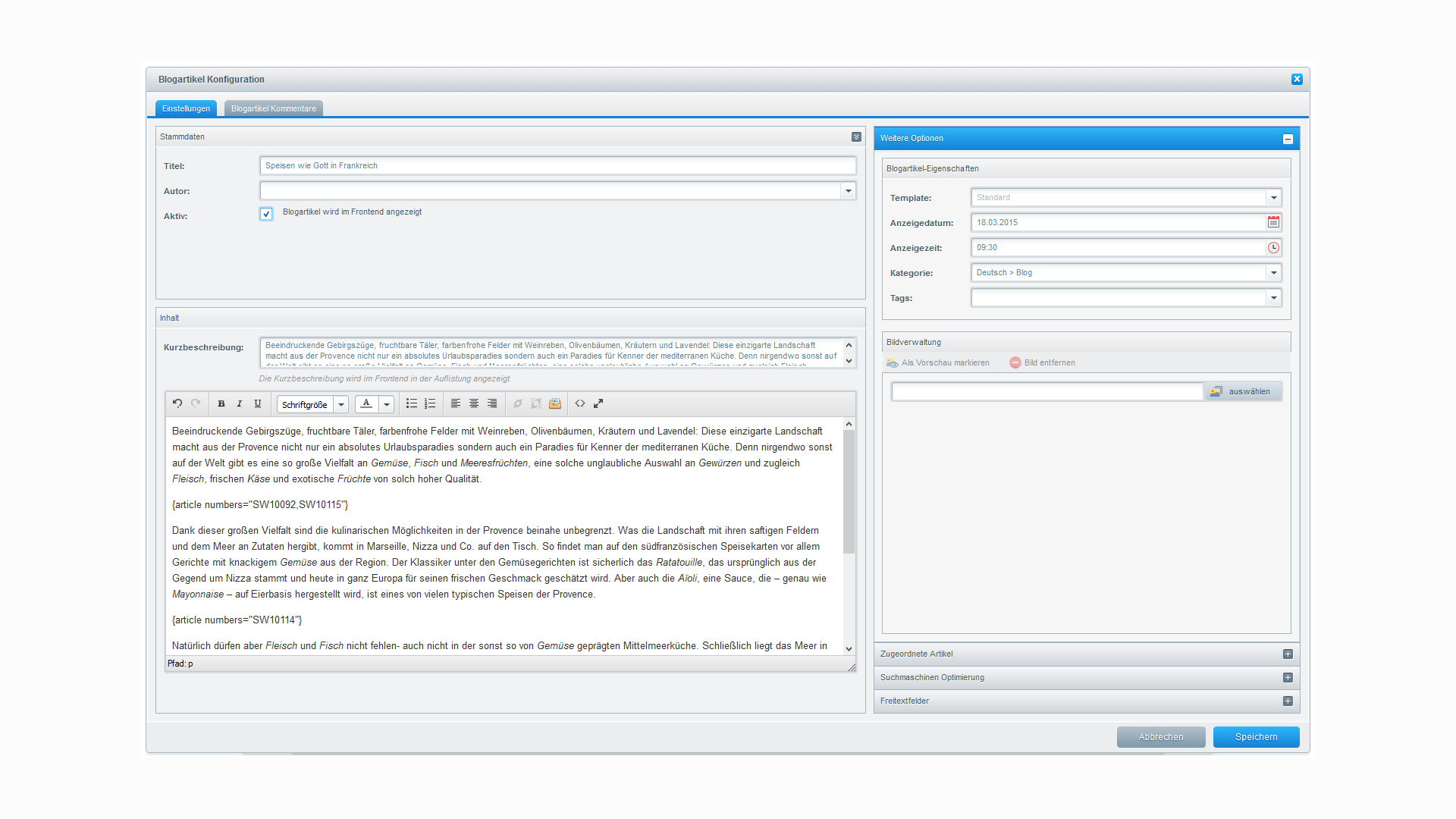Click the Abbrechen button
Viewport: 1456px width, 819px height.
click(1161, 737)
